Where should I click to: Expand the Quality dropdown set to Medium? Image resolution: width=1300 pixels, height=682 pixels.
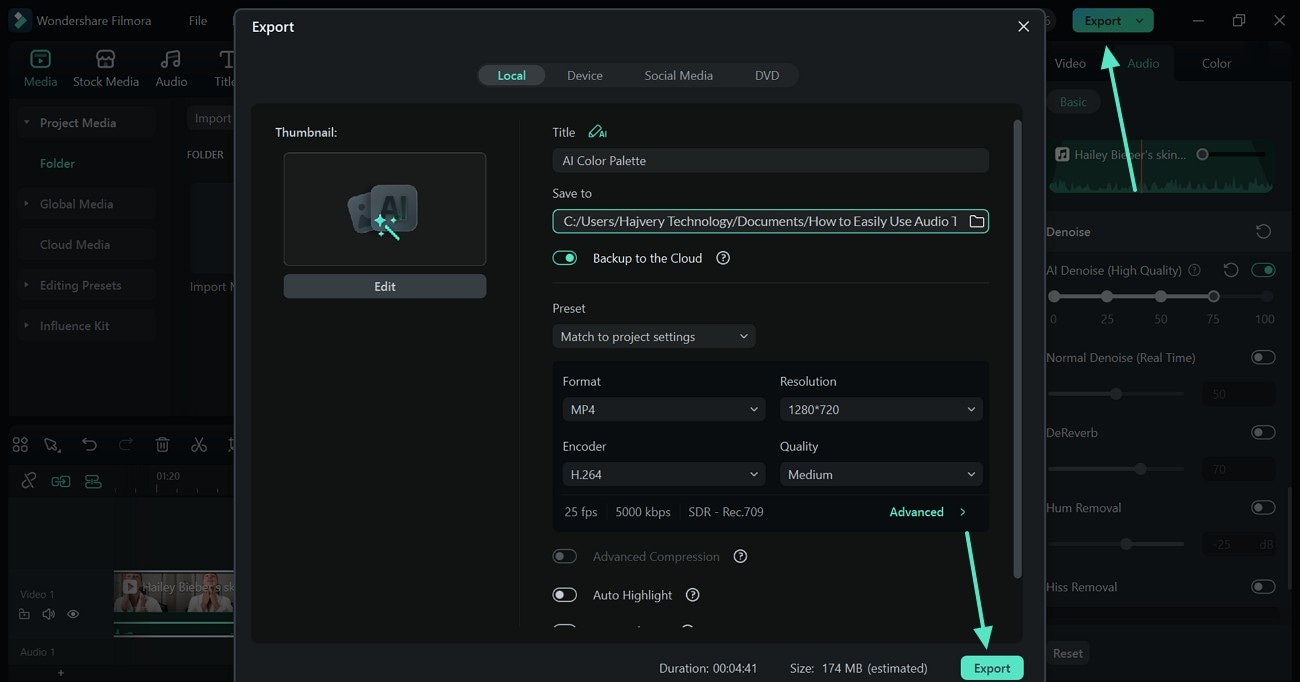pos(880,474)
